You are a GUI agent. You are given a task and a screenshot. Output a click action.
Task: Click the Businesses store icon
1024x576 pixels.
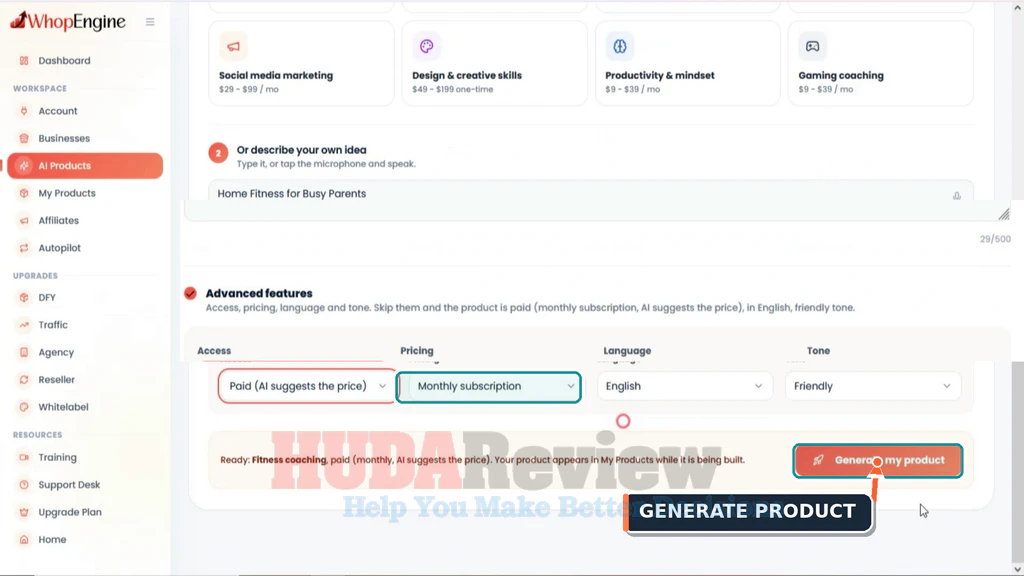coord(24,138)
